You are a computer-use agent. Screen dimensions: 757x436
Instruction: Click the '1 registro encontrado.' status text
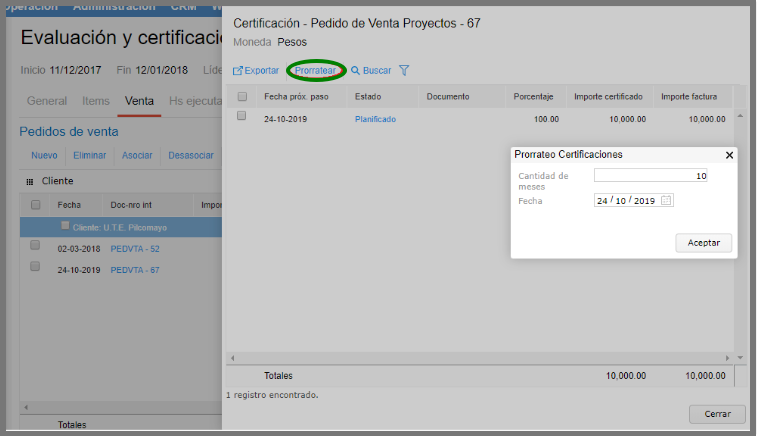pos(272,395)
